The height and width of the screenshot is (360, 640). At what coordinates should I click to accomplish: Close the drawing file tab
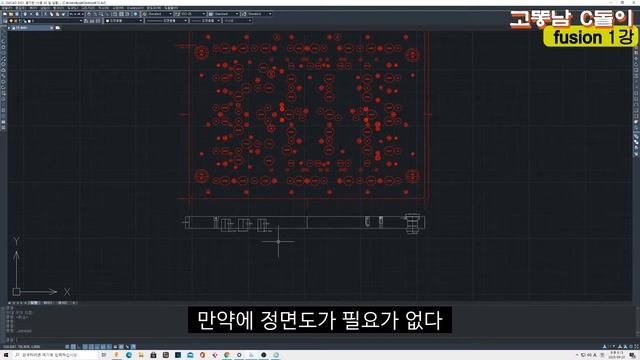(51, 28)
